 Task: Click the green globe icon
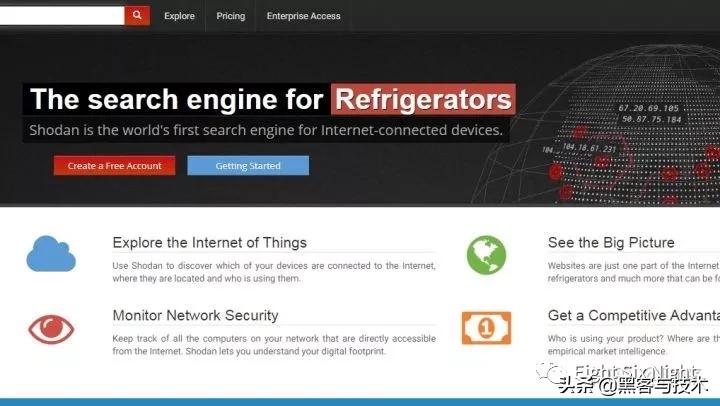[x=486, y=255]
